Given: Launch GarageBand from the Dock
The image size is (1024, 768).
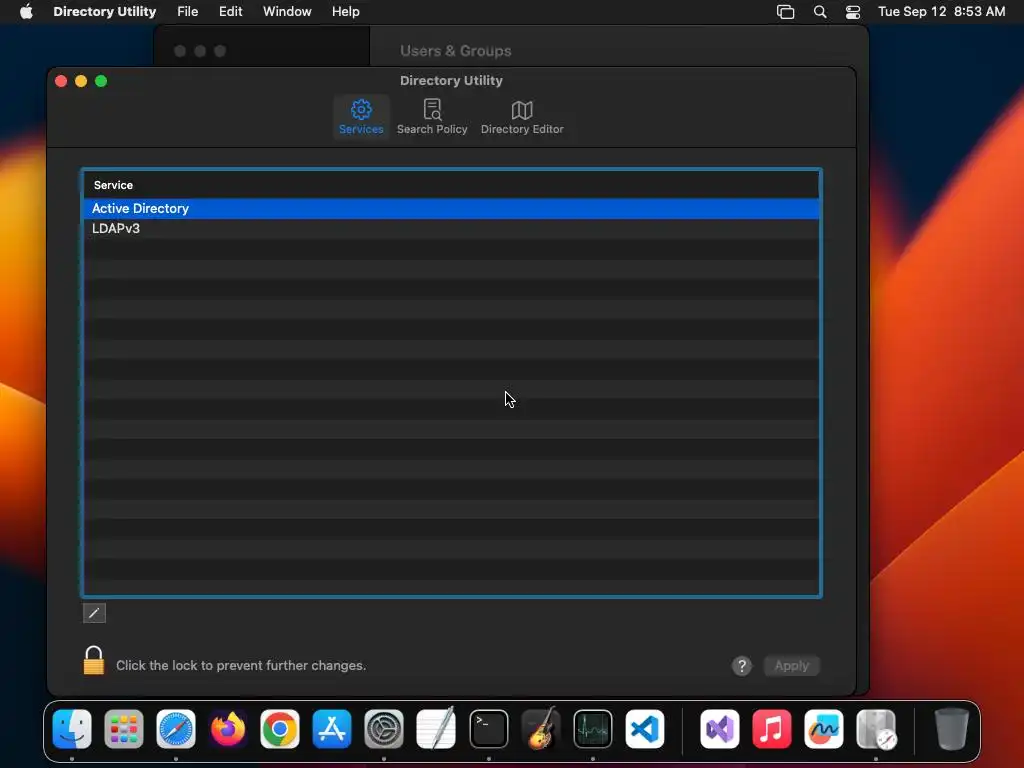Looking at the screenshot, I should [541, 728].
